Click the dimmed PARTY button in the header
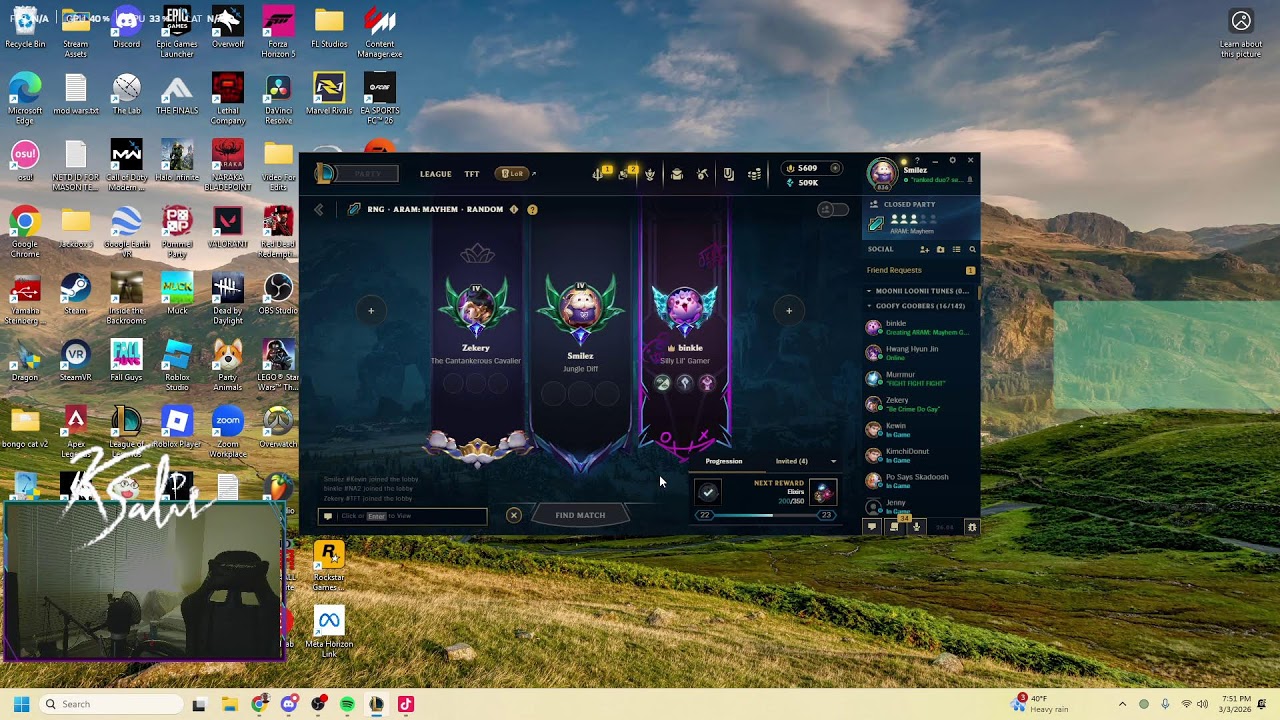Image resolution: width=1280 pixels, height=720 pixels. 367,174
